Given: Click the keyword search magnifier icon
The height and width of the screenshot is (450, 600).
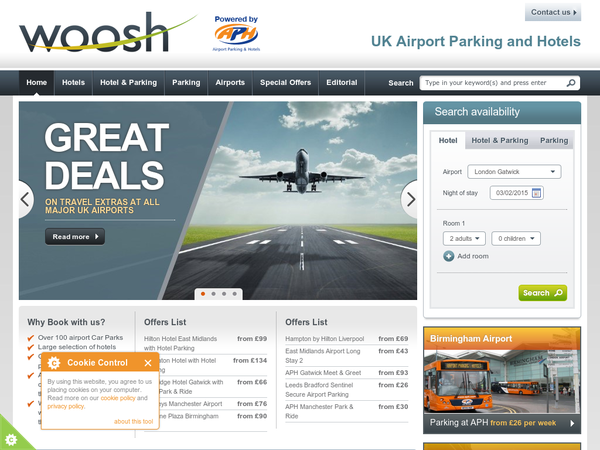Looking at the screenshot, I should pyautogui.click(x=571, y=83).
